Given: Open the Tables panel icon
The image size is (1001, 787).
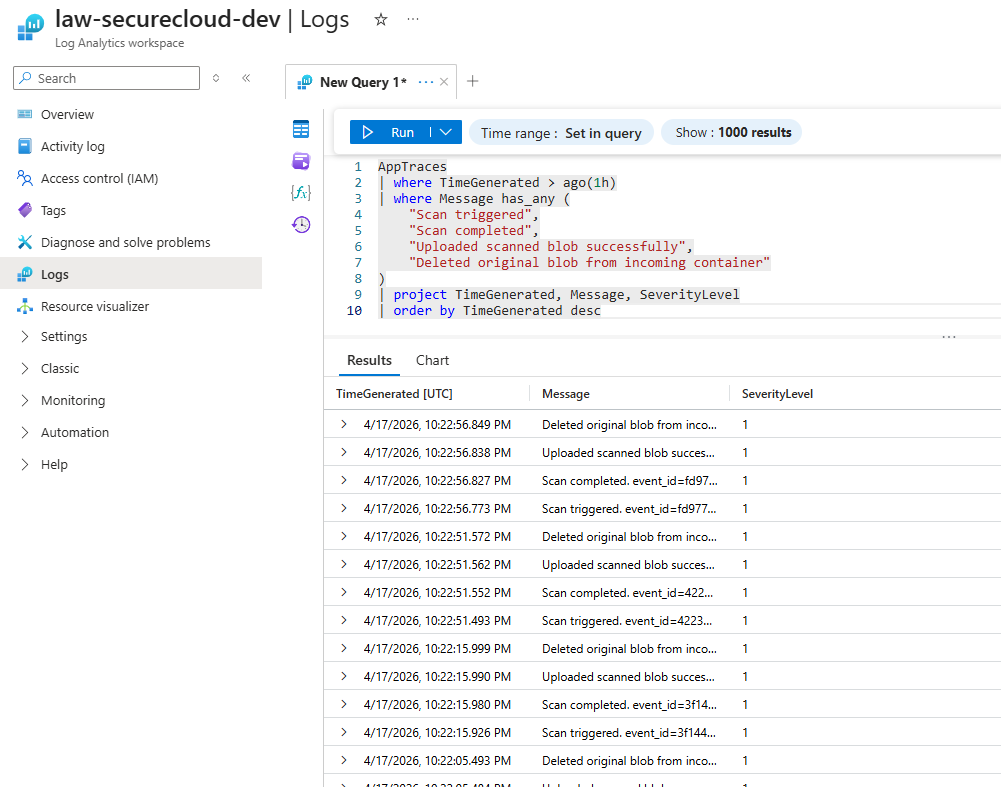Looking at the screenshot, I should point(301,129).
